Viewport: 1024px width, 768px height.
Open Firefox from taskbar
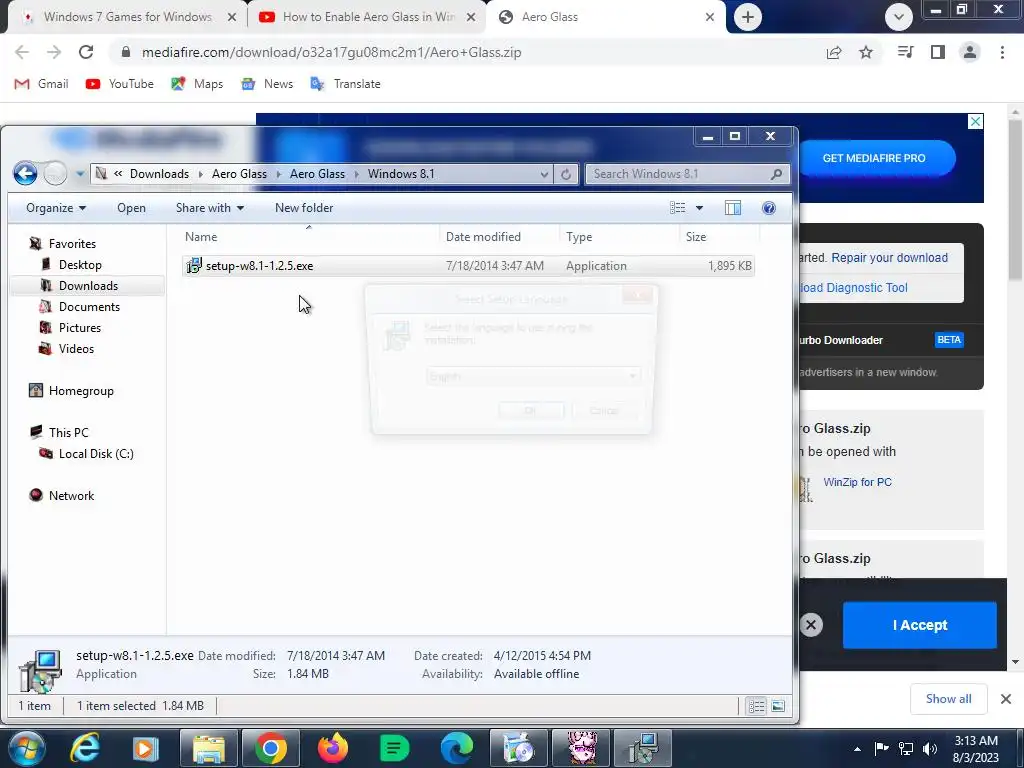(x=332, y=748)
